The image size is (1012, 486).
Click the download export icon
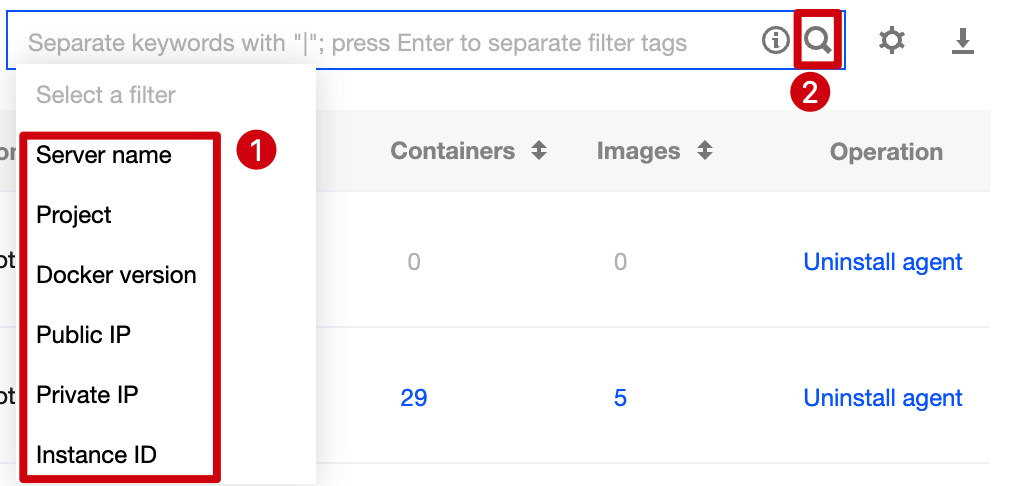[962, 41]
